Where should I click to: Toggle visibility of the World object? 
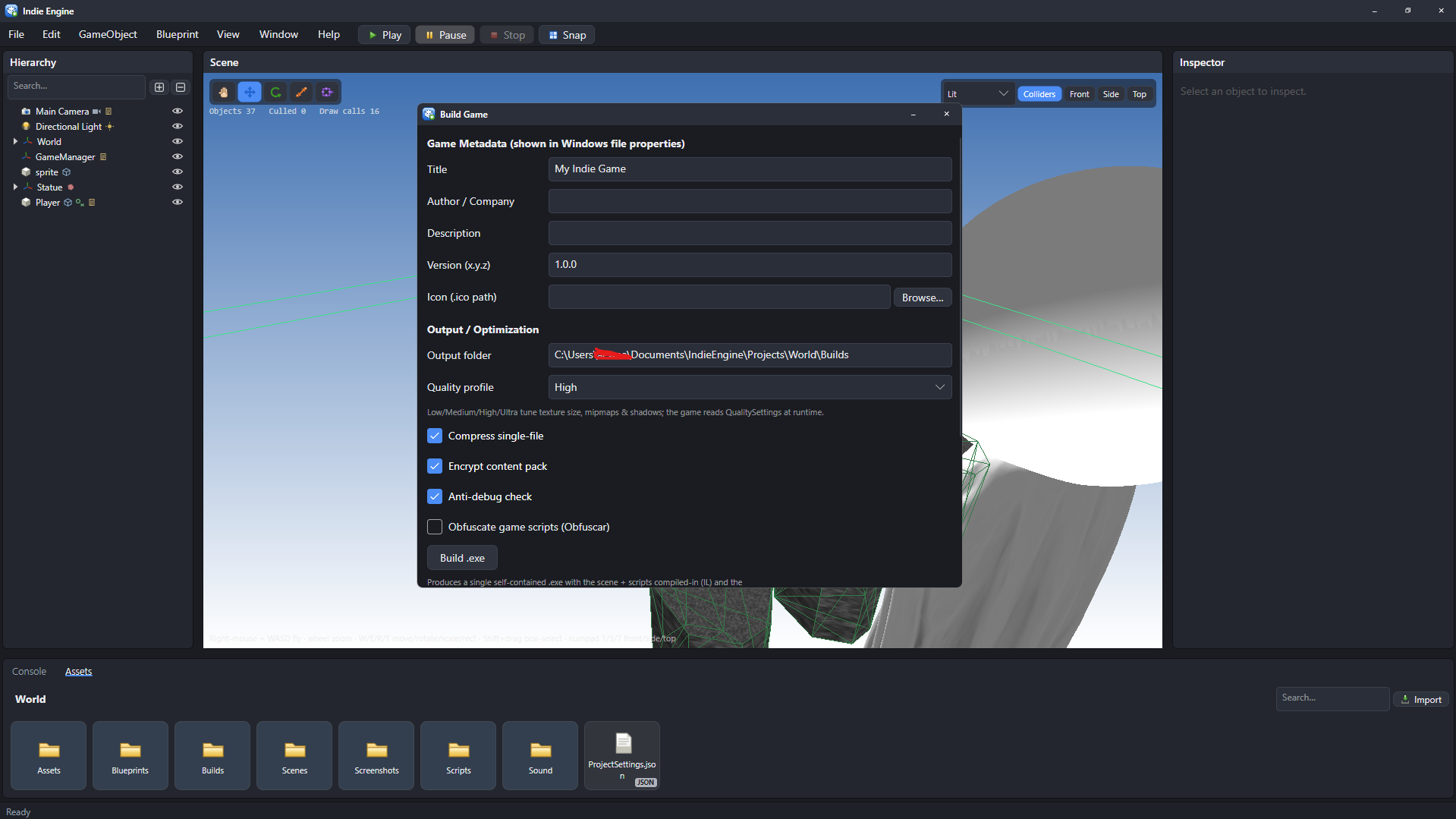(x=178, y=142)
